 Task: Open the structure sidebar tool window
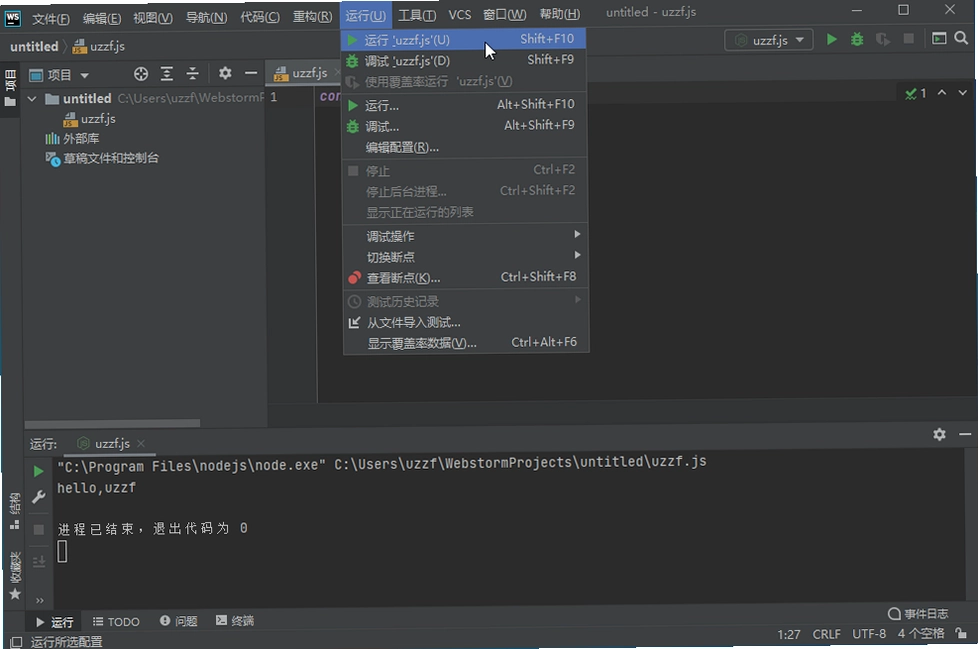14,511
